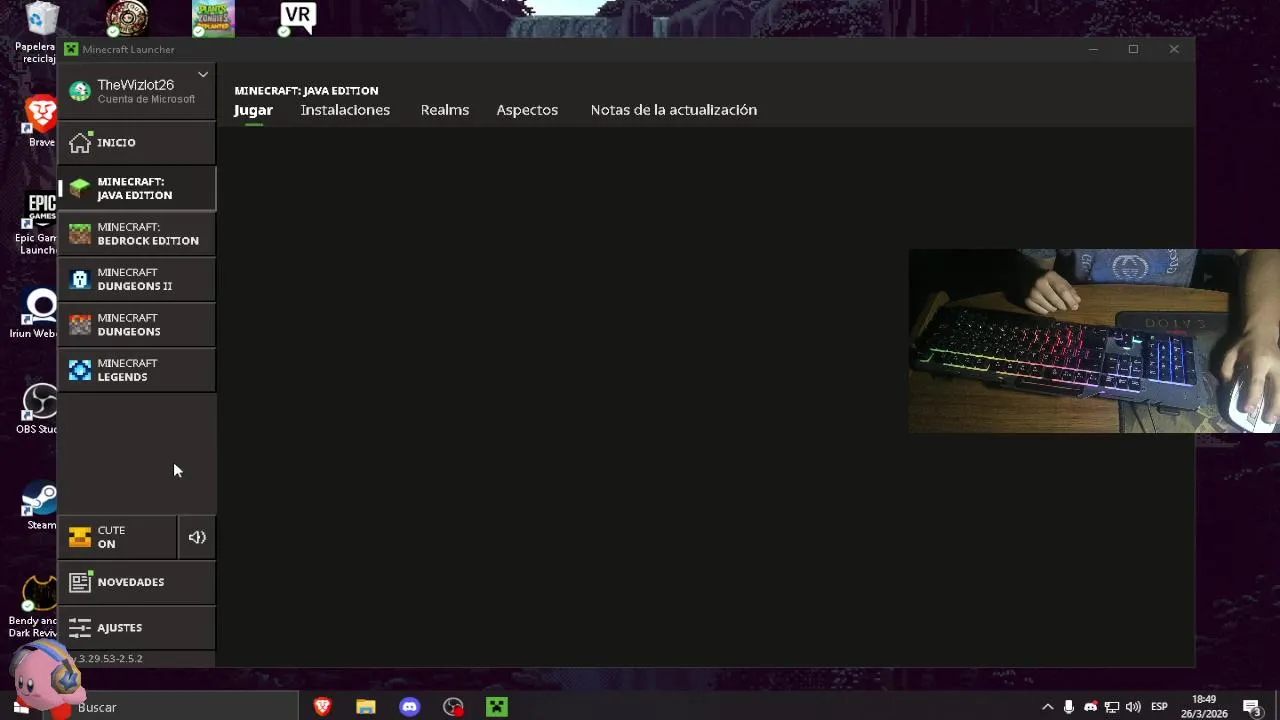Open the VR desktop icon
This screenshot has width=1280, height=720.
pyautogui.click(x=297, y=18)
